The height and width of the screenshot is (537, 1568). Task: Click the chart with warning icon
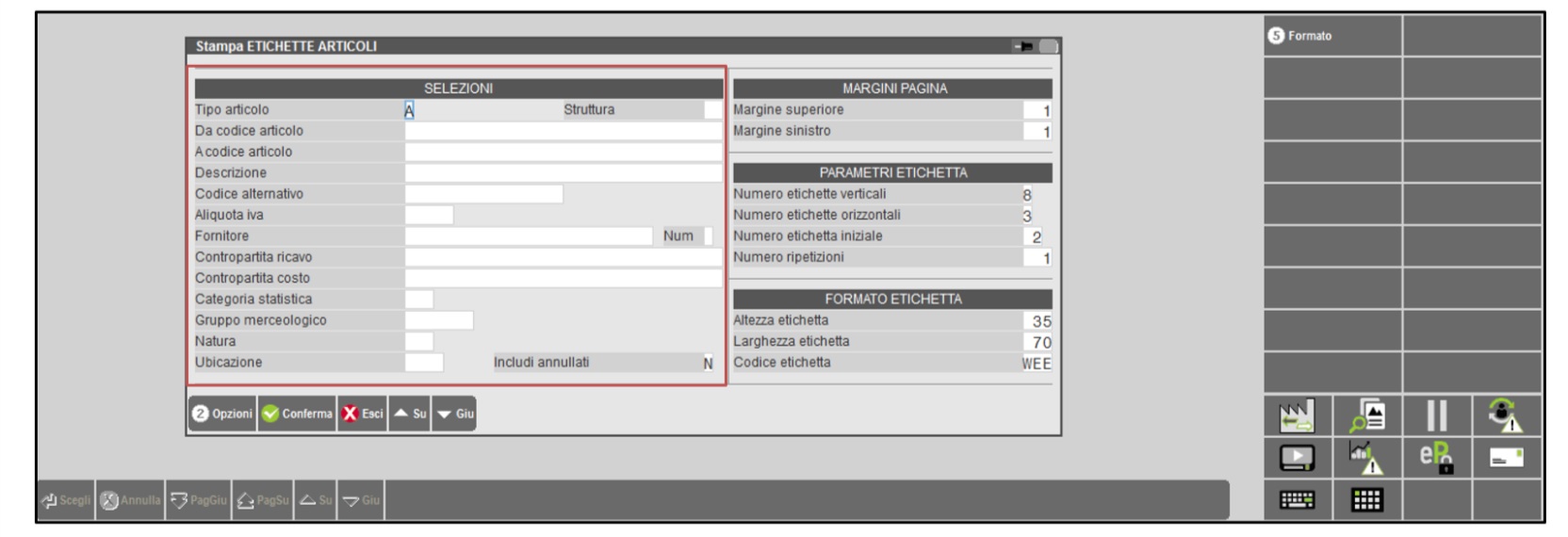point(1366,458)
